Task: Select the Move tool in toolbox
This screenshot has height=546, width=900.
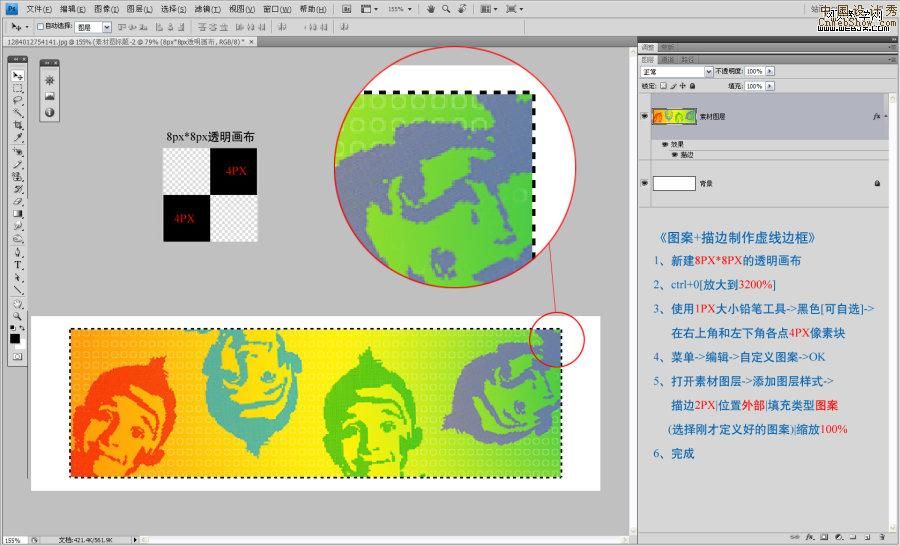Action: tap(18, 76)
